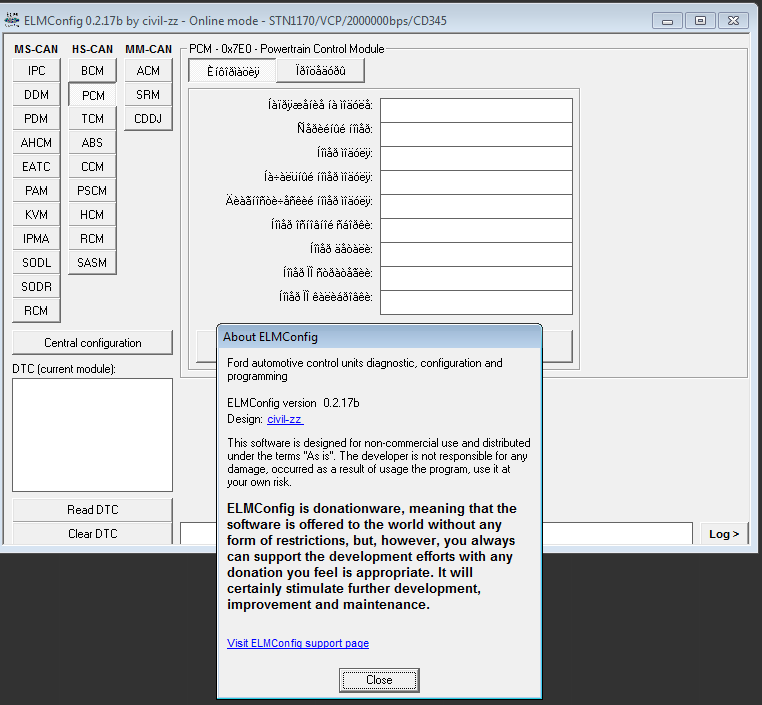Click the seventh PCM info field

(476, 255)
